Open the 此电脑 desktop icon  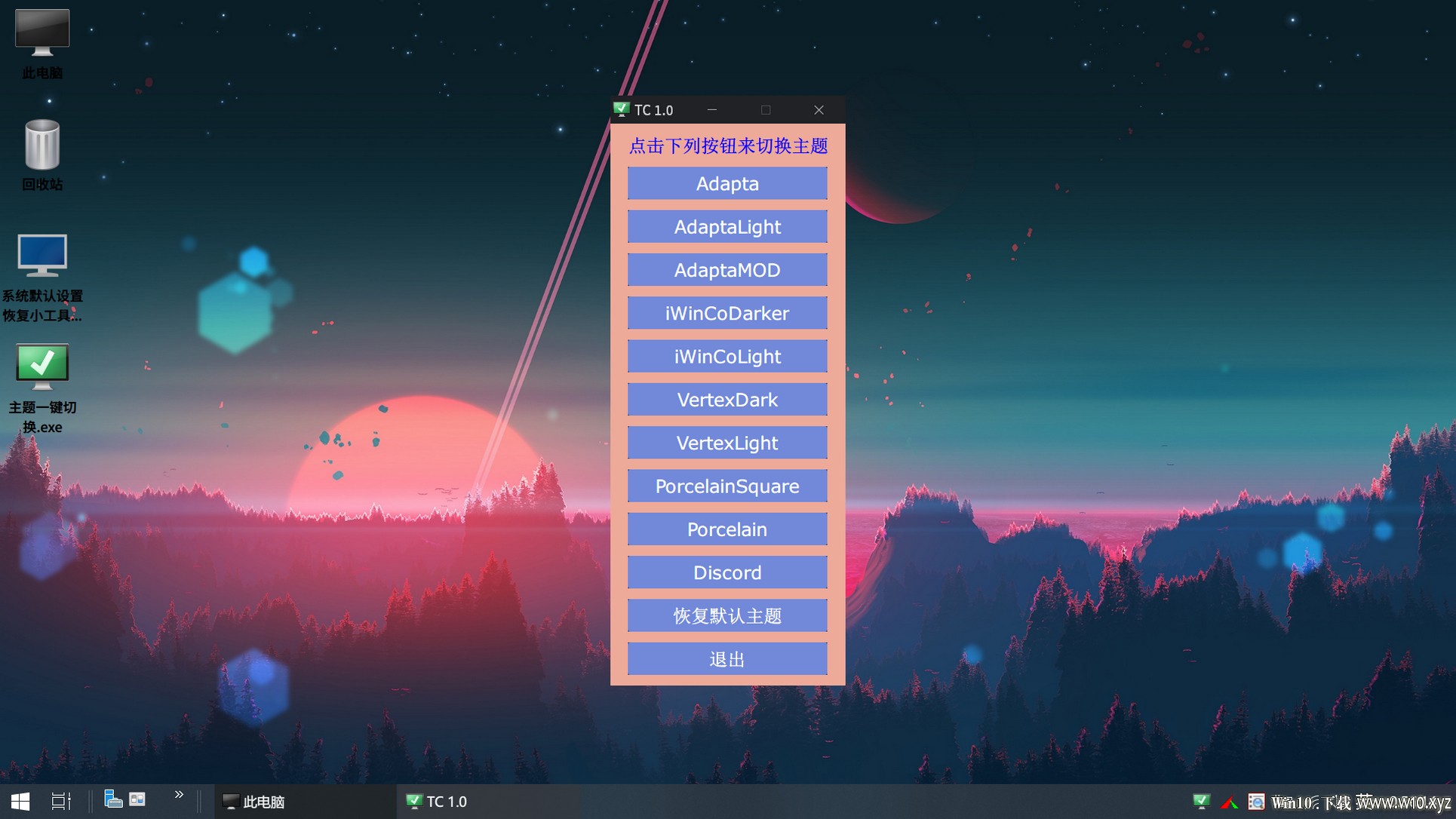[42, 44]
